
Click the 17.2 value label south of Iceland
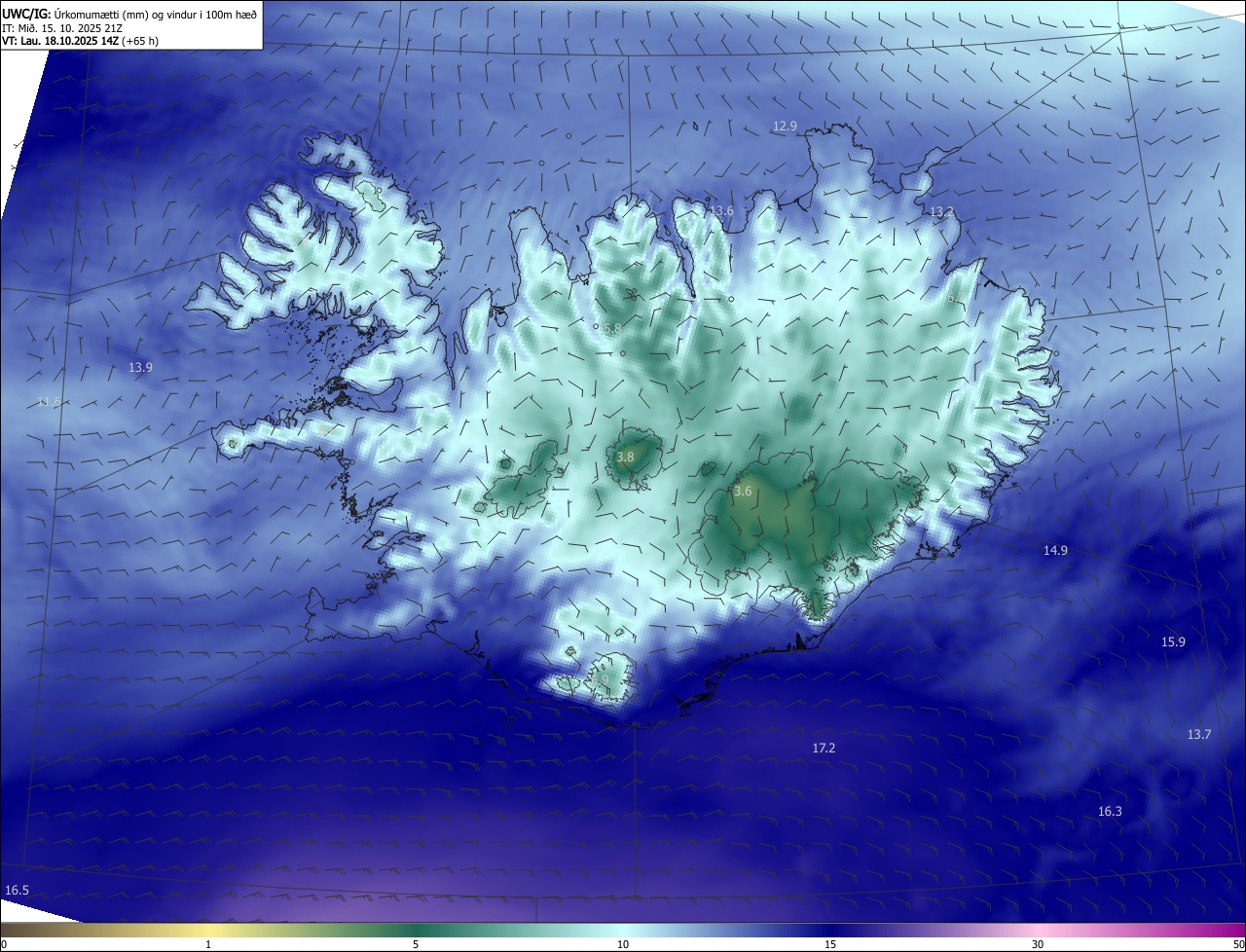coord(824,749)
